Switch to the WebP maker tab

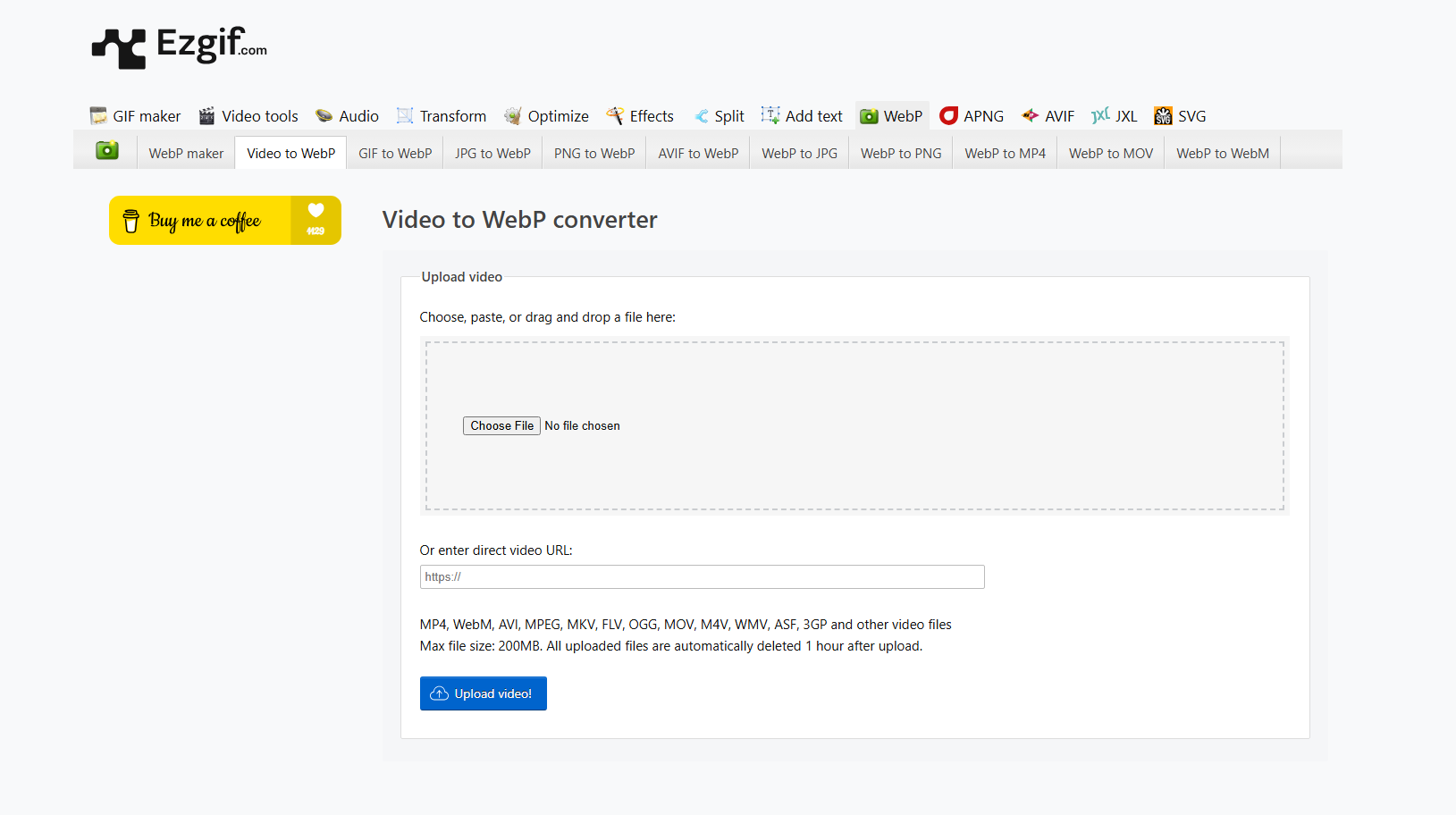[186, 153]
